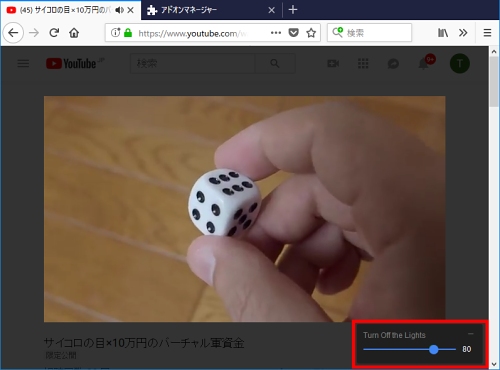The width and height of the screenshot is (500, 370).
Task: Minimize the Turn Off the Lights panel
Action: [471, 334]
